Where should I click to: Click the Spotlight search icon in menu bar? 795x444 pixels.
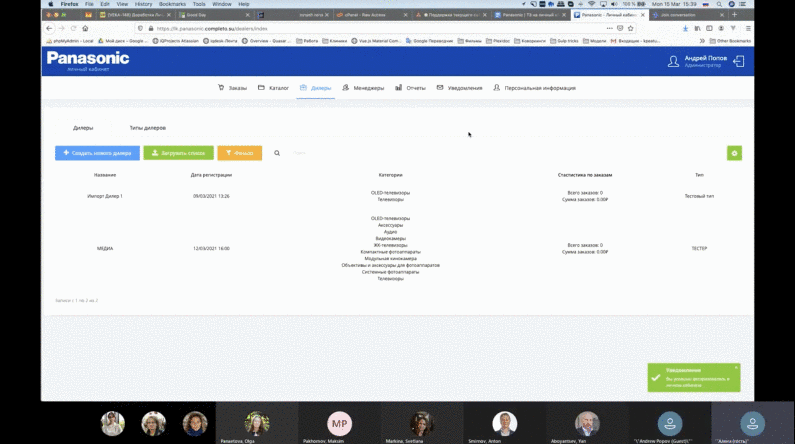[x=719, y=4]
